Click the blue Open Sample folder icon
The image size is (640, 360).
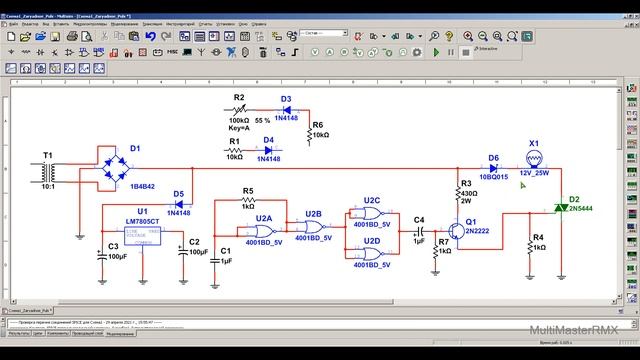coord(40,37)
